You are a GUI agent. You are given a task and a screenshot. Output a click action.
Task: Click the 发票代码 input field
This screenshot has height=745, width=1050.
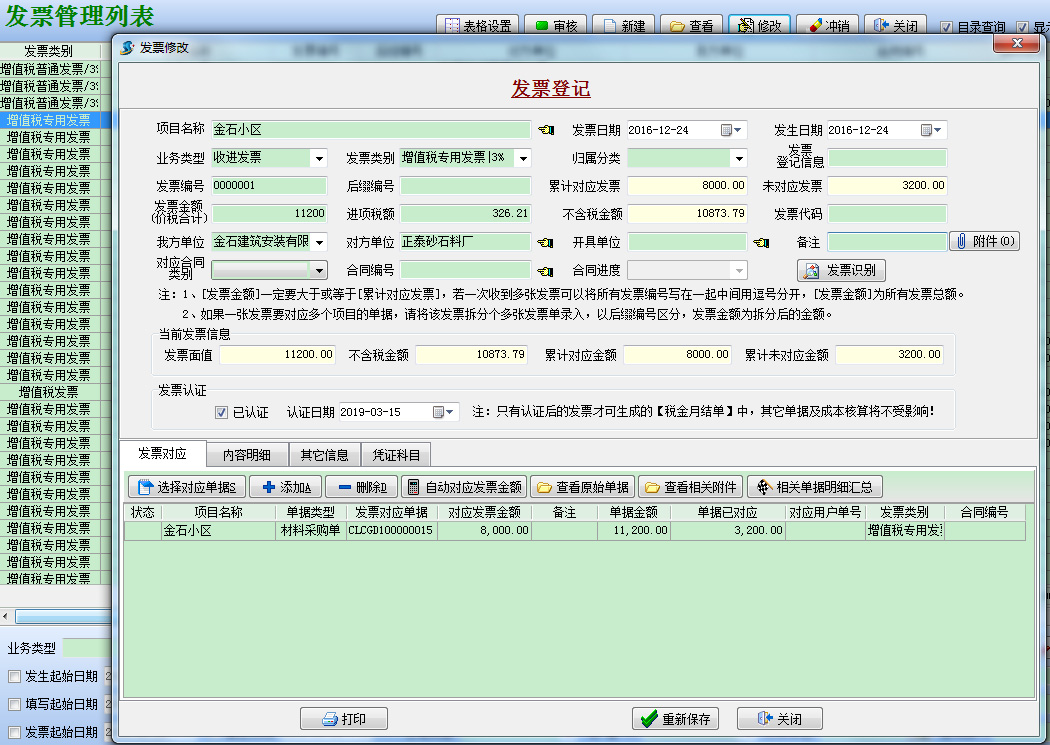coord(887,214)
